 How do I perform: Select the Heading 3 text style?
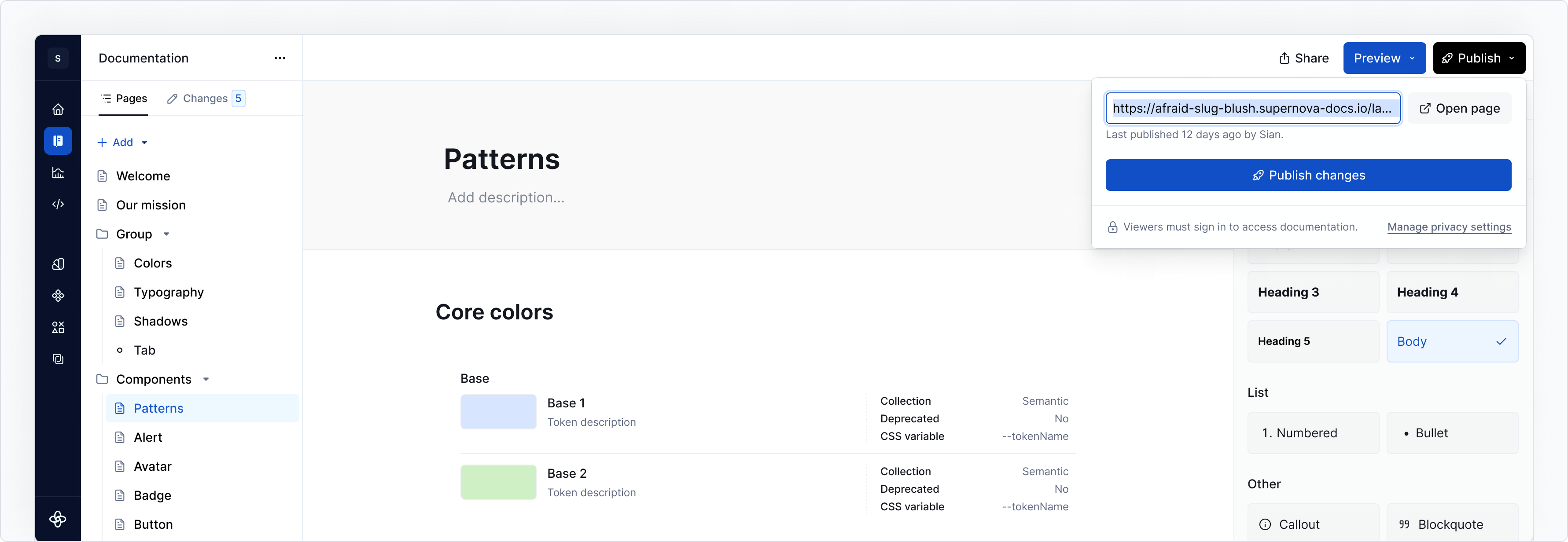[x=1313, y=292]
